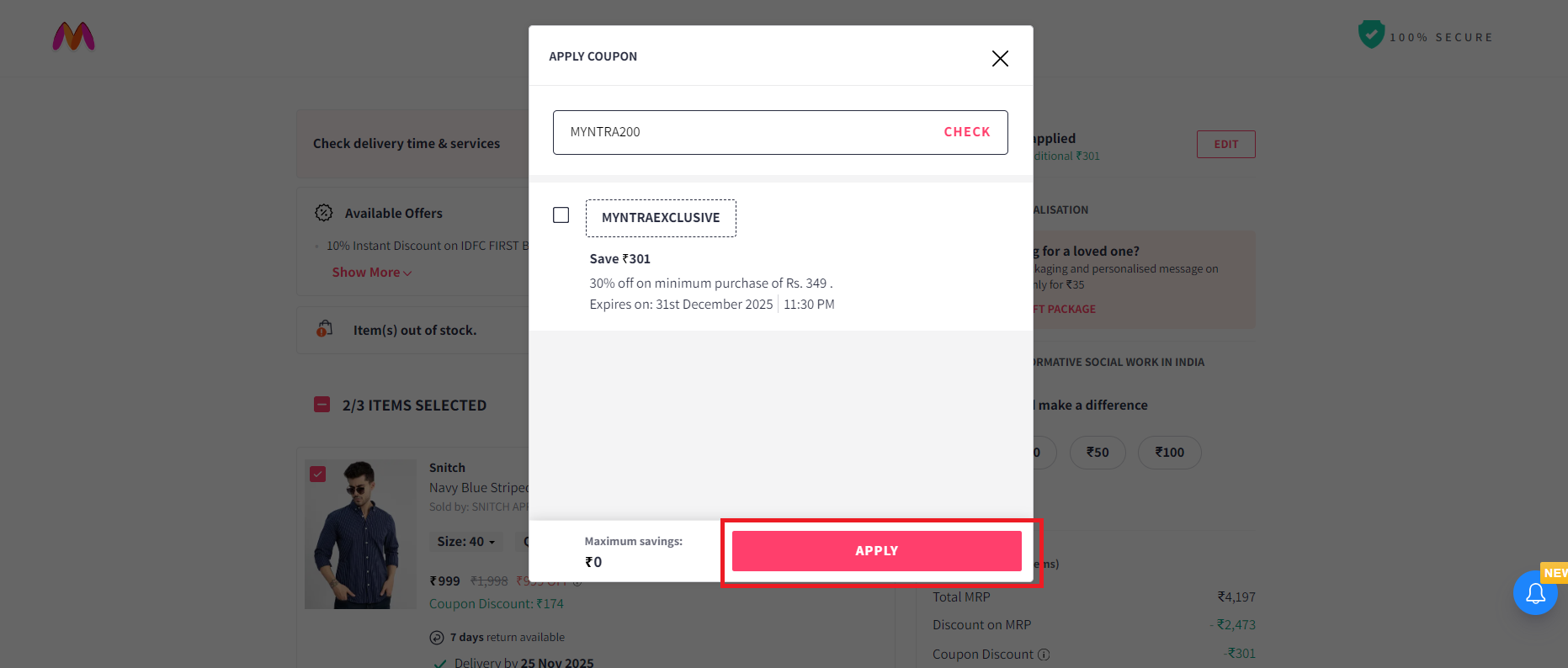Click the Myntra logo
This screenshot has width=1568, height=668.
73,37
